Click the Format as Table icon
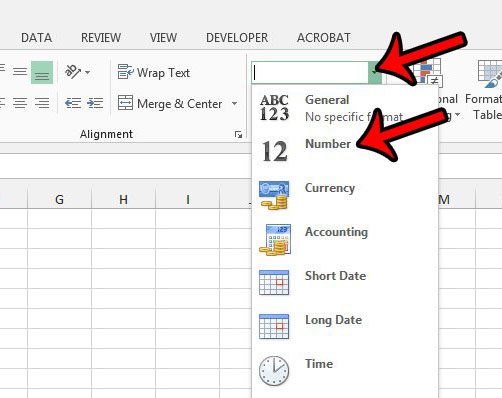Viewport: 502px width, 398px height. pyautogui.click(x=490, y=74)
